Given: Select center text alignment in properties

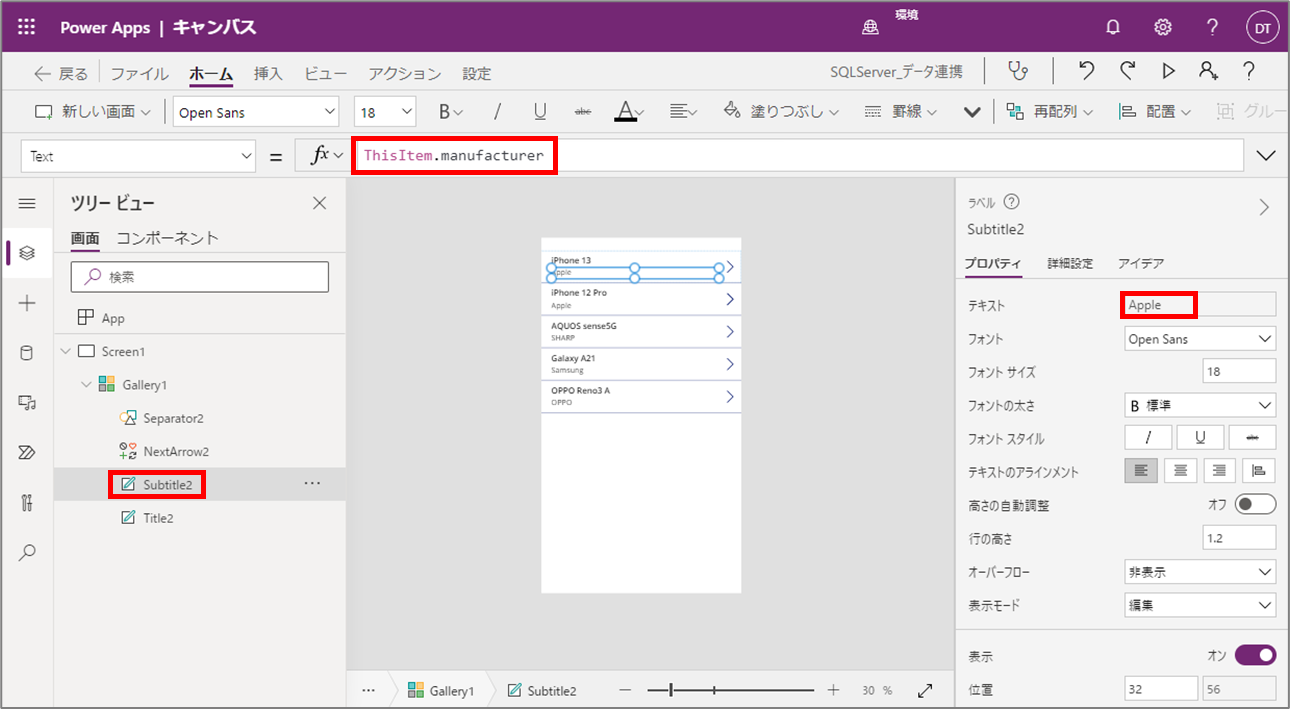Looking at the screenshot, I should coord(1180,471).
